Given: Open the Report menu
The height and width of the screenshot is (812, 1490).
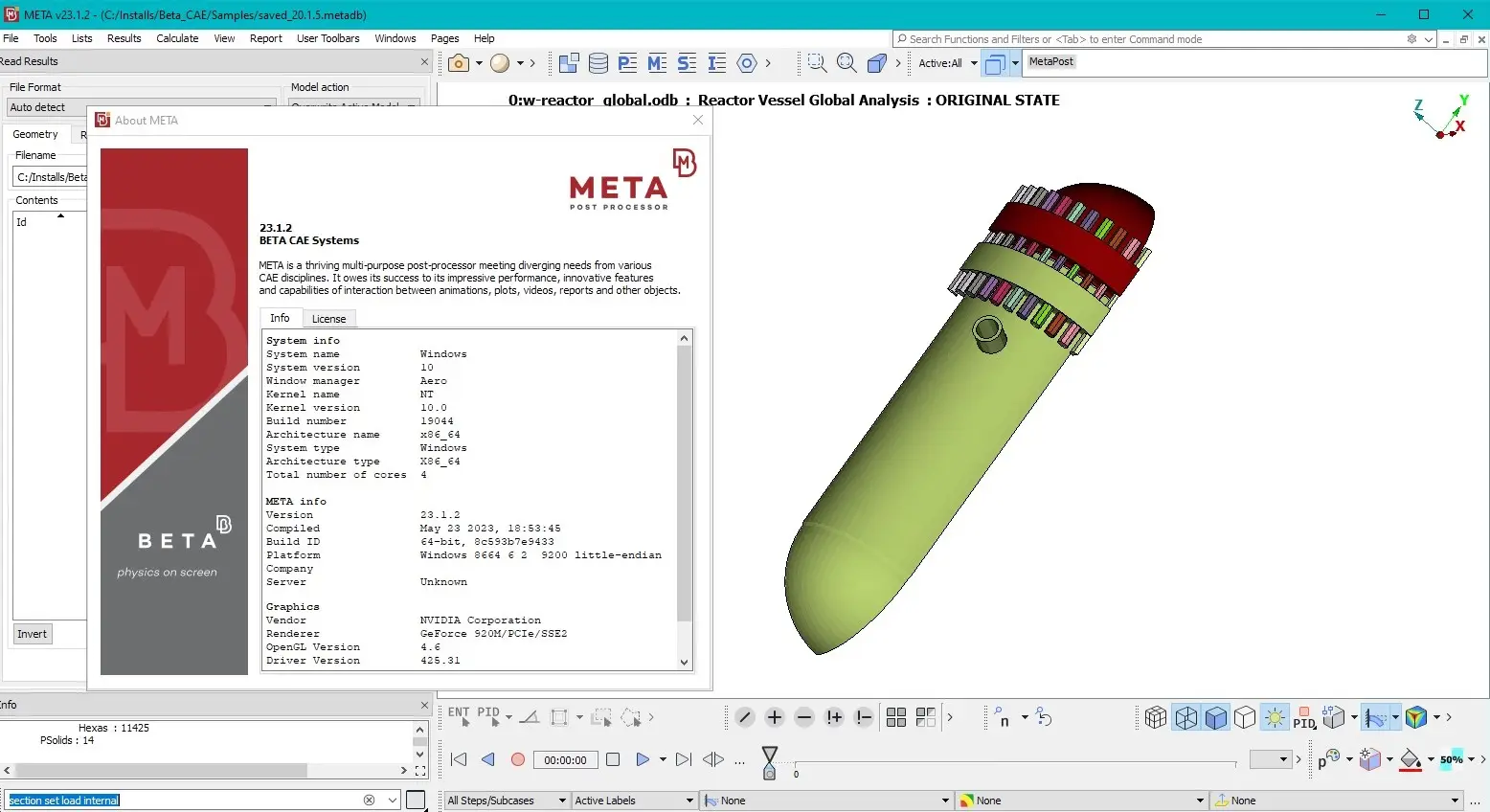Looking at the screenshot, I should tap(265, 38).
